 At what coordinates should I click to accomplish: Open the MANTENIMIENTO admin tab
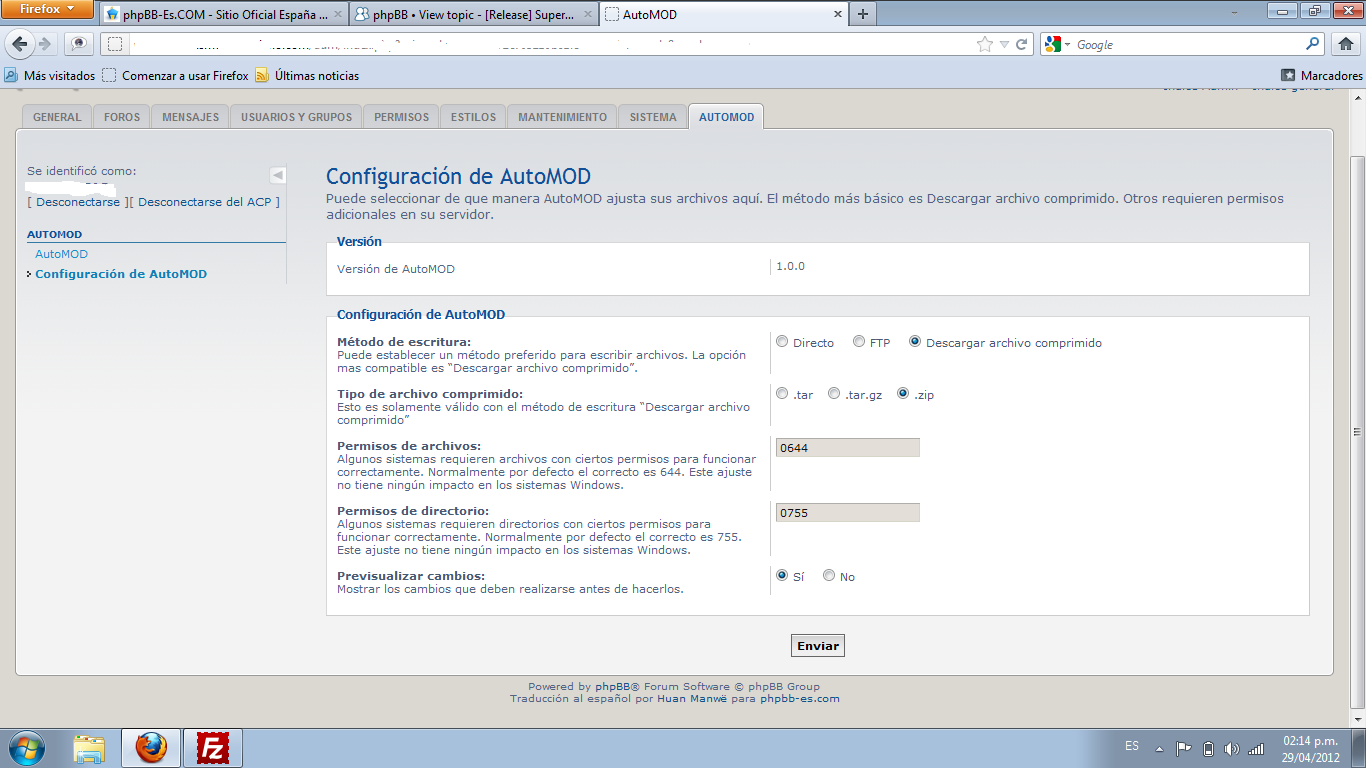[562, 117]
